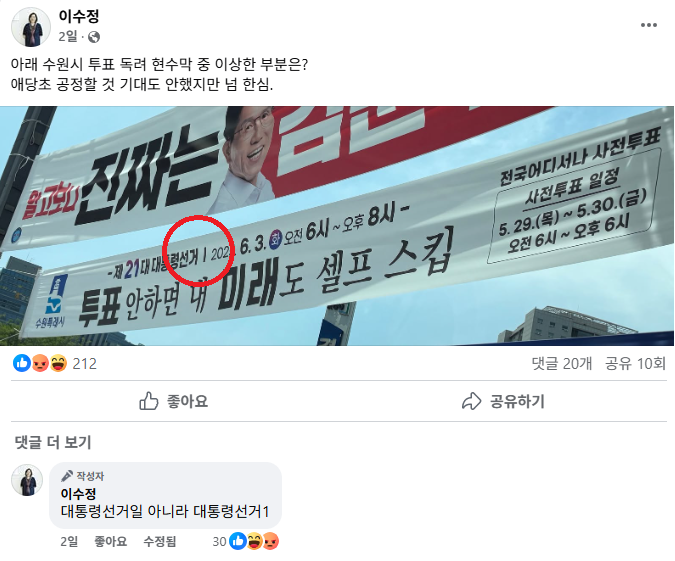This screenshot has height=561, width=675.
Task: Click the 공유하기 share button
Action: [503, 401]
